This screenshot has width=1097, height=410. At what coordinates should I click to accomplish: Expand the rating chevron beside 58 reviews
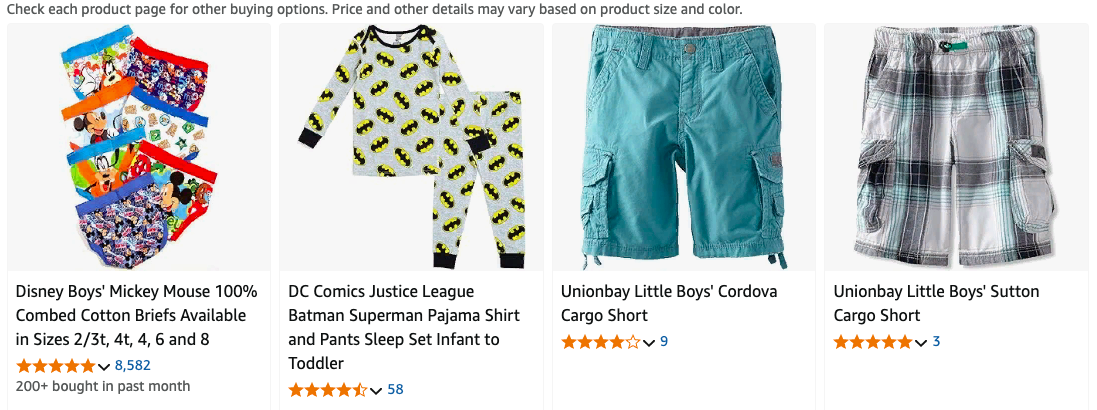[376, 390]
